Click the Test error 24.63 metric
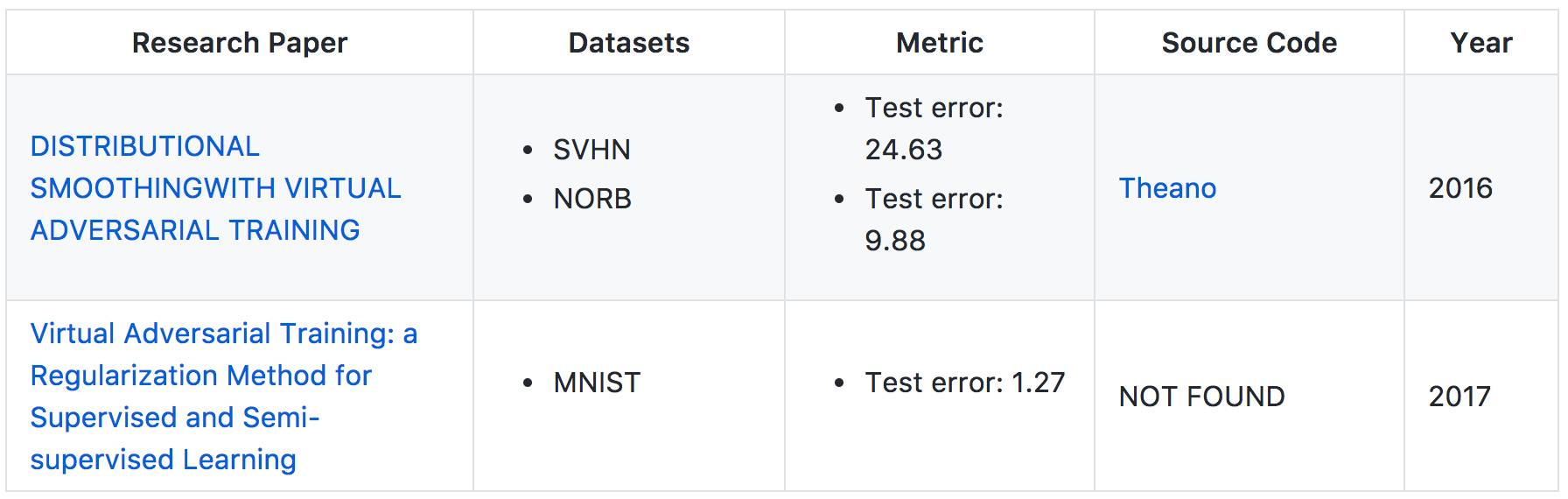The image size is (1568, 499). 934,129
